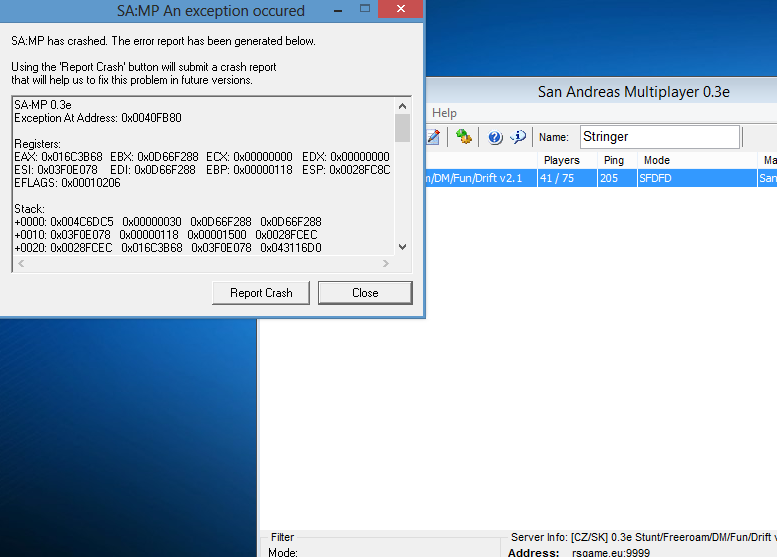Click the rsgame.eu:9999 server address text
This screenshot has height=557, width=777.
pyautogui.click(x=610, y=553)
